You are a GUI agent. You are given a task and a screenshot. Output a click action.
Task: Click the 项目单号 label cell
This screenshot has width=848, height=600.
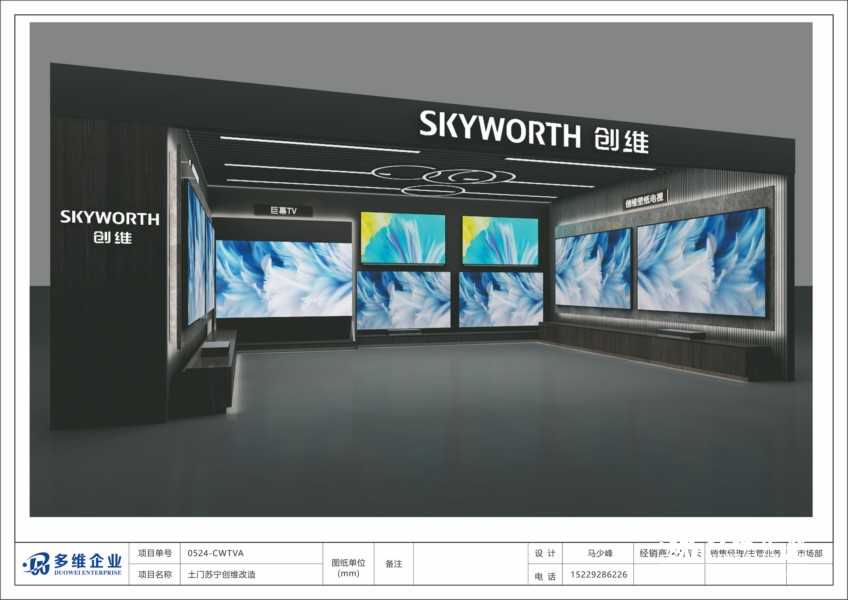[x=155, y=553]
